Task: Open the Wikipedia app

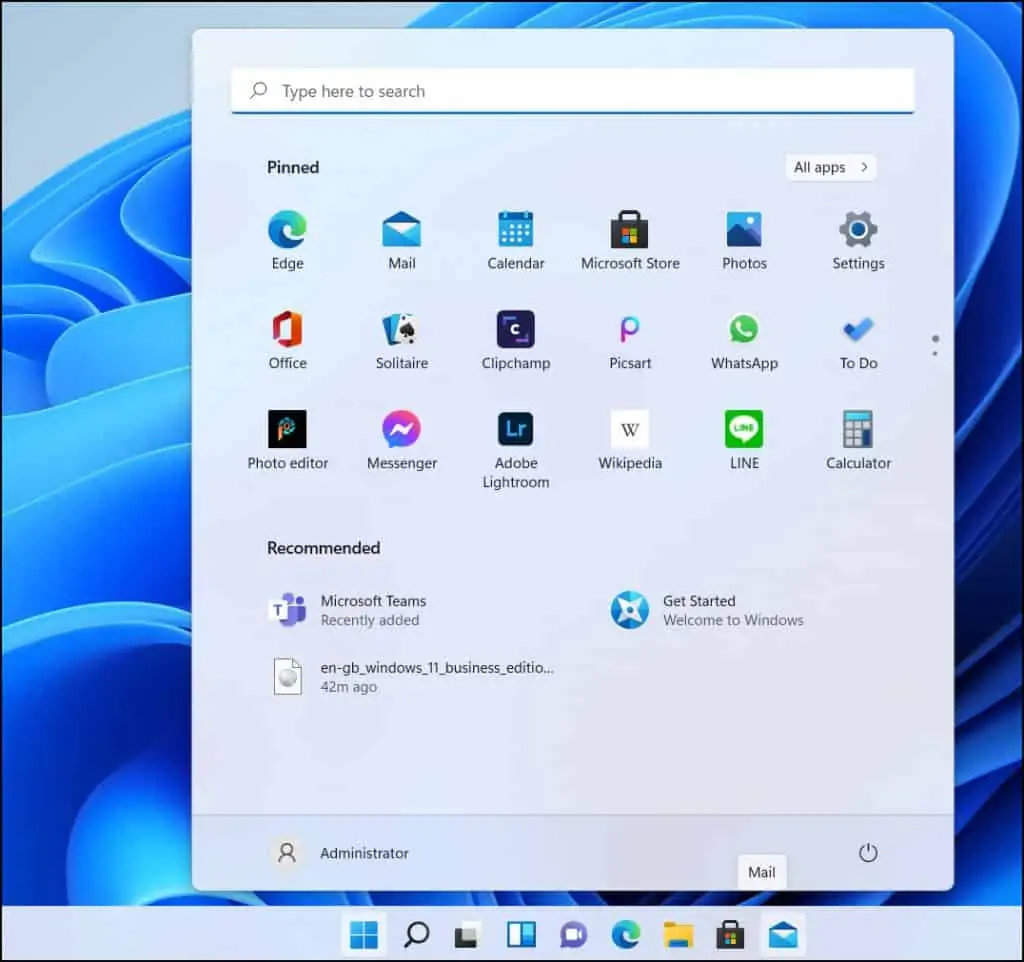Action: [630, 440]
